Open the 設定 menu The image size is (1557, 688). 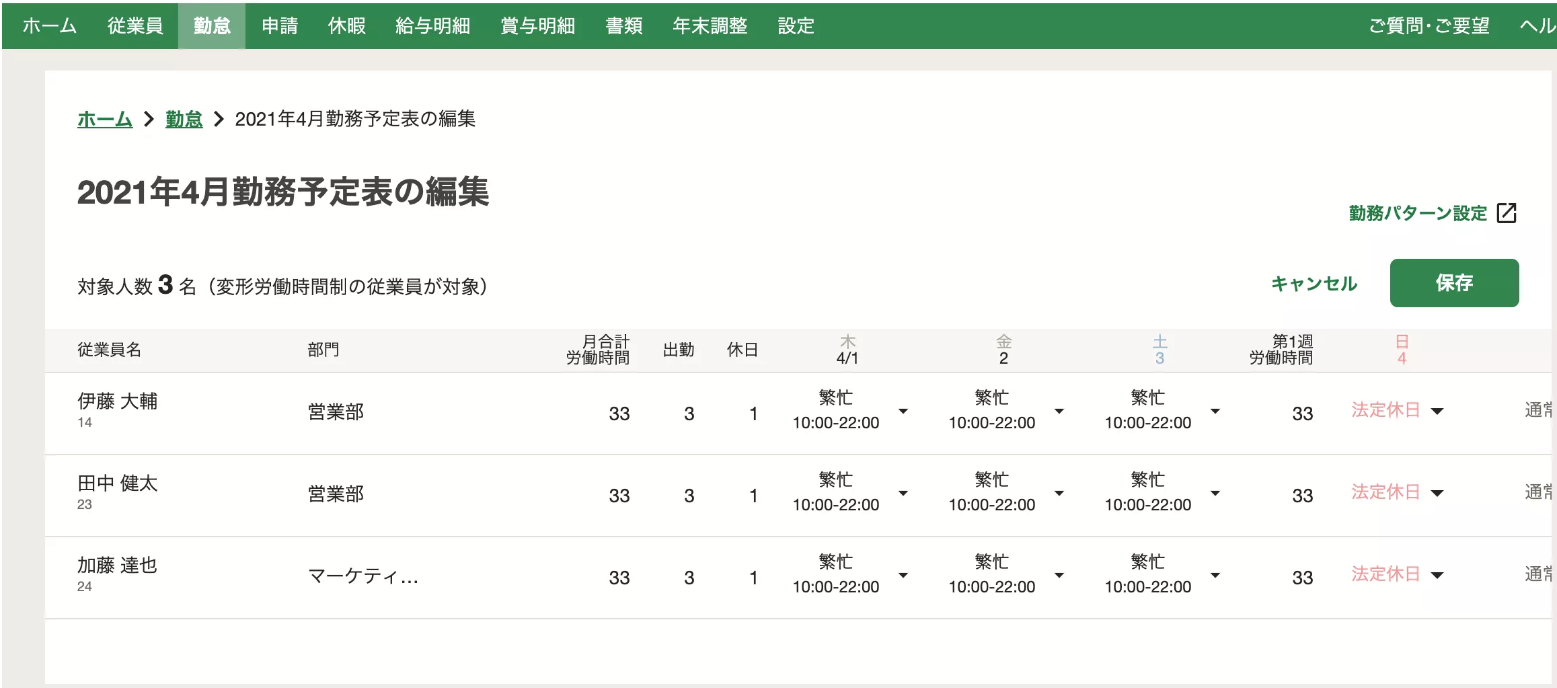click(x=795, y=26)
